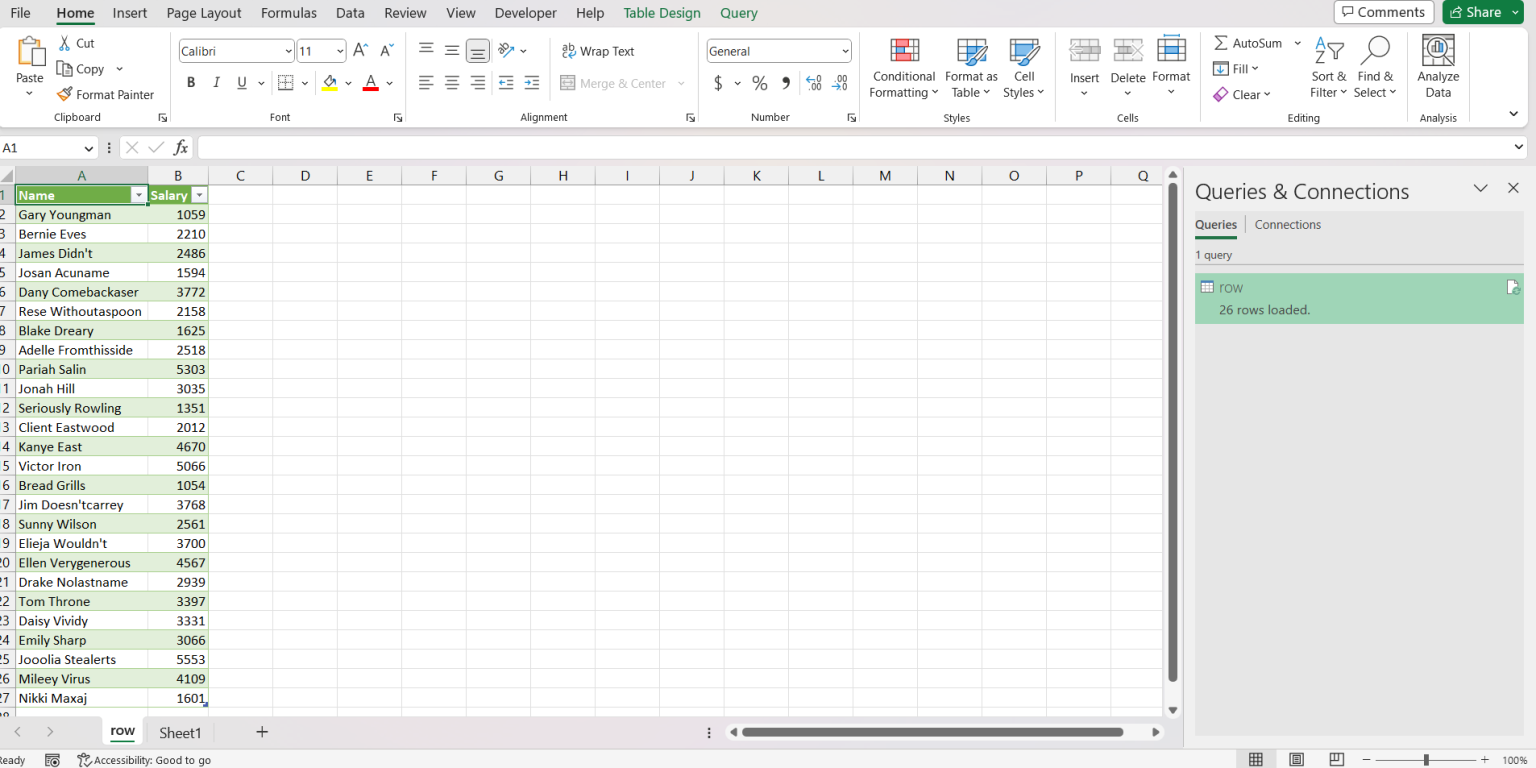Screen dimensions: 1536x768
Task: Click the Merge & Center icon
Action: click(x=568, y=83)
